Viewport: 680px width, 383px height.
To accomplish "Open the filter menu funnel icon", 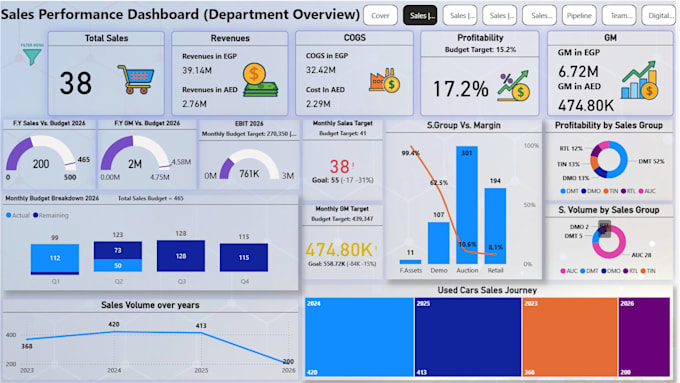I will click(32, 56).
